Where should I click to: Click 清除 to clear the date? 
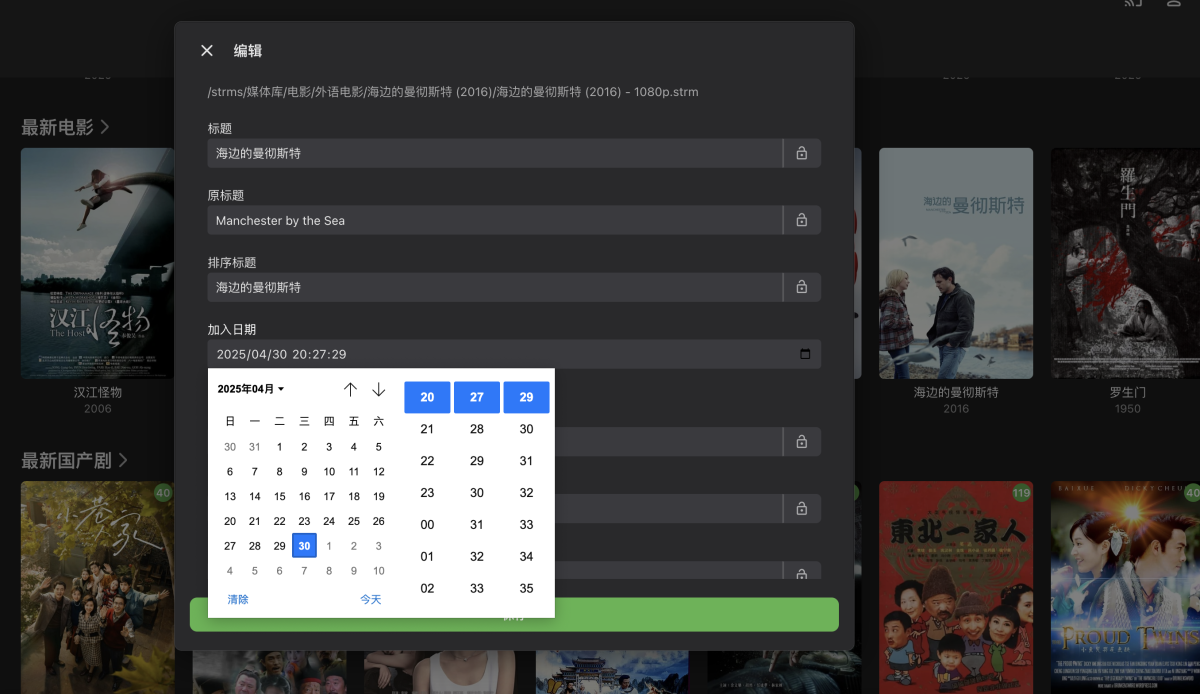click(x=238, y=599)
